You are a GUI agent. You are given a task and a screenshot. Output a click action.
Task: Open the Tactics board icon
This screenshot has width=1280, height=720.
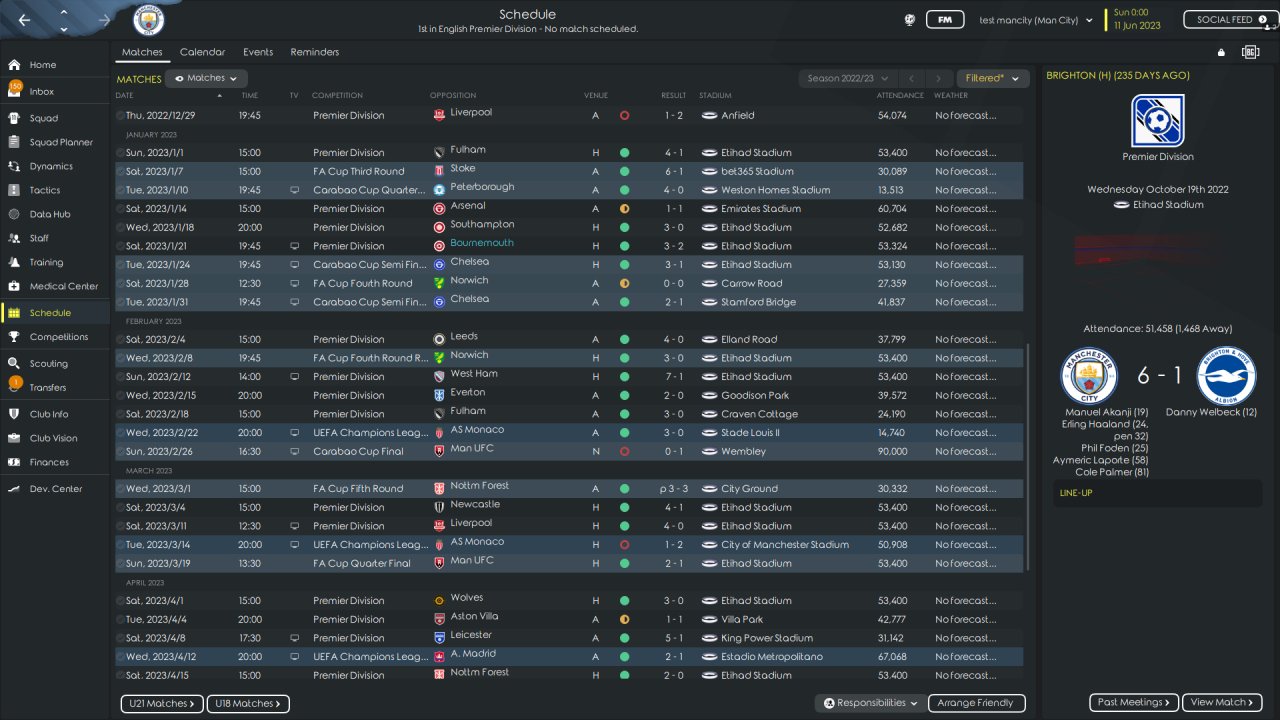pos(14,190)
